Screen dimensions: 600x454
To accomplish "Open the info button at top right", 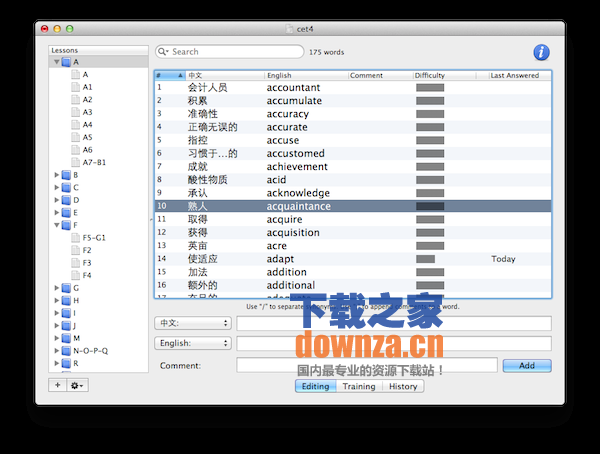I will click(541, 52).
